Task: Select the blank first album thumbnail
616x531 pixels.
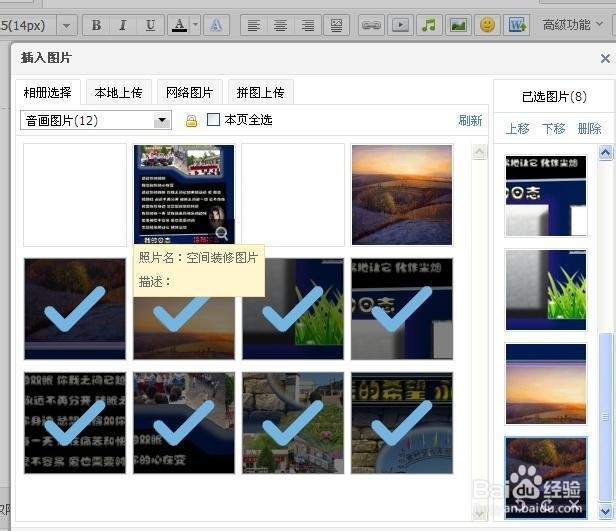Action: tap(75, 195)
